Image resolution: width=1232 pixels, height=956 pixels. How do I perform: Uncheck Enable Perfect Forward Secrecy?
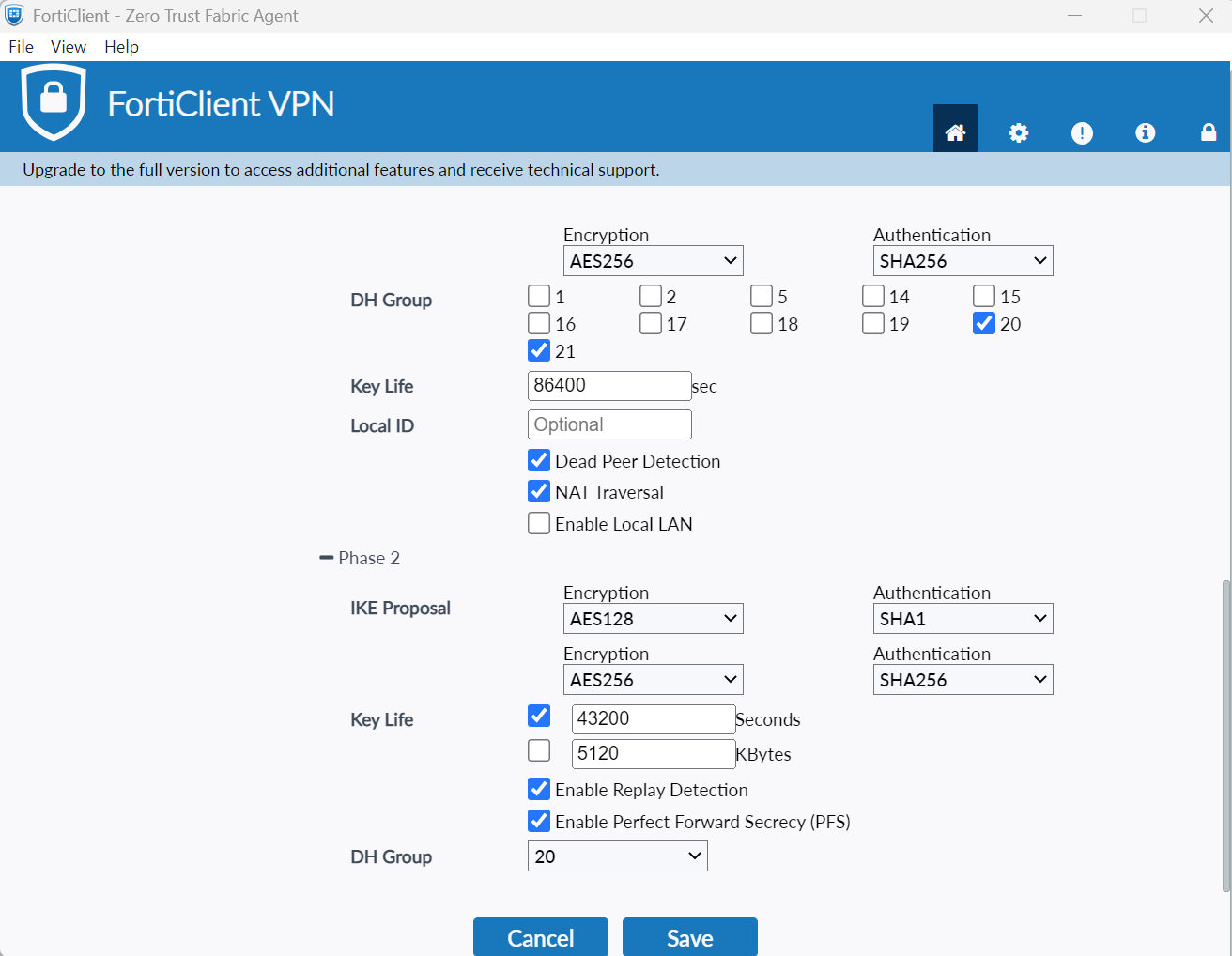(539, 821)
